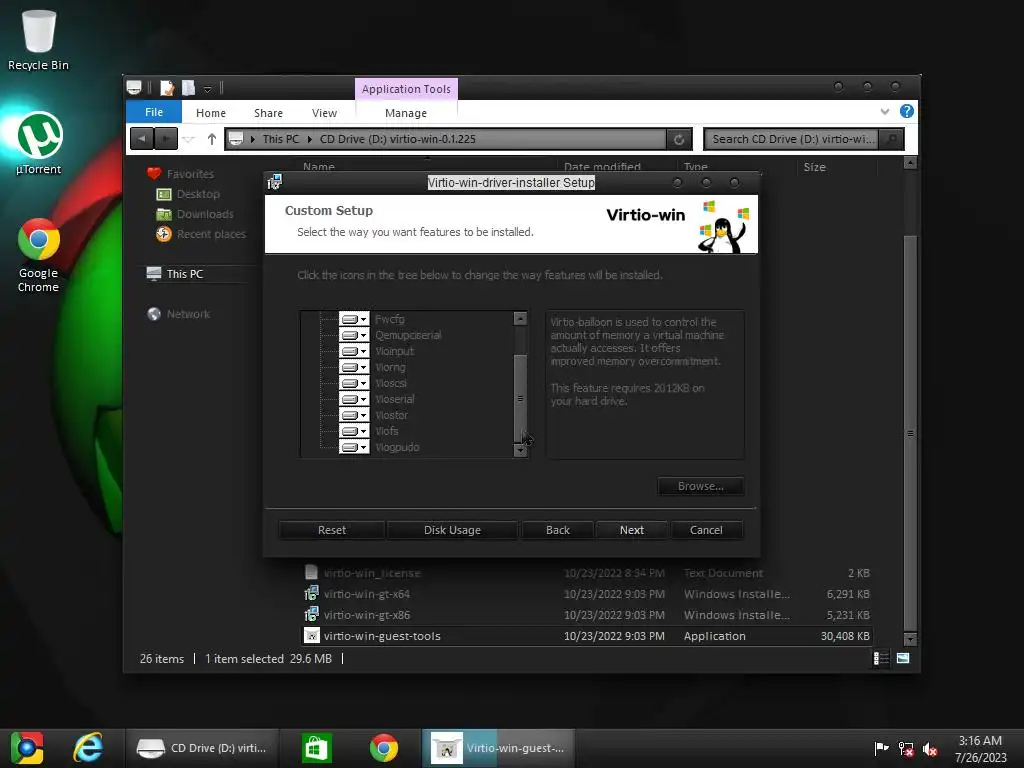The height and width of the screenshot is (768, 1024).
Task: Switch Explorer to Details view icon
Action: 881,658
